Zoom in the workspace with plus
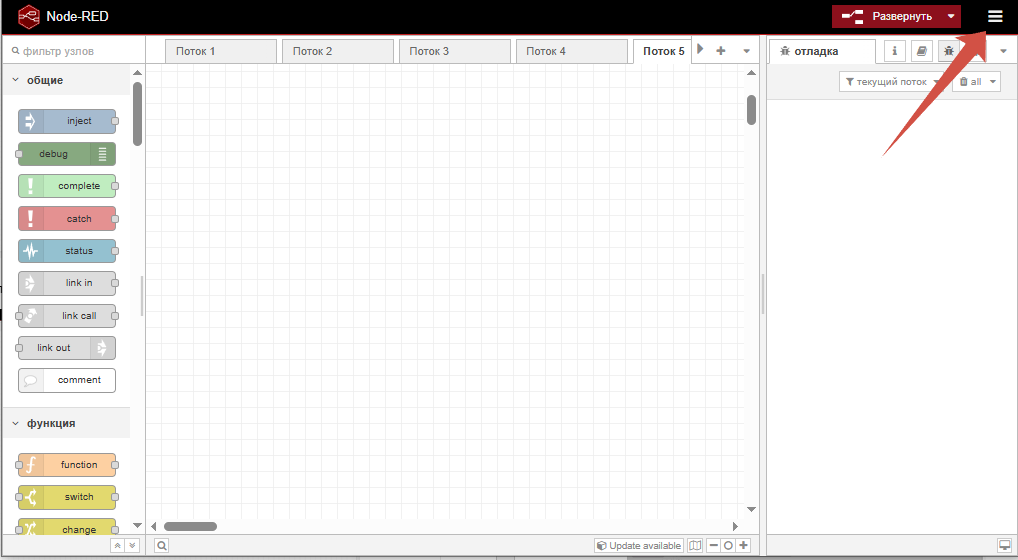1018x560 pixels. (743, 546)
